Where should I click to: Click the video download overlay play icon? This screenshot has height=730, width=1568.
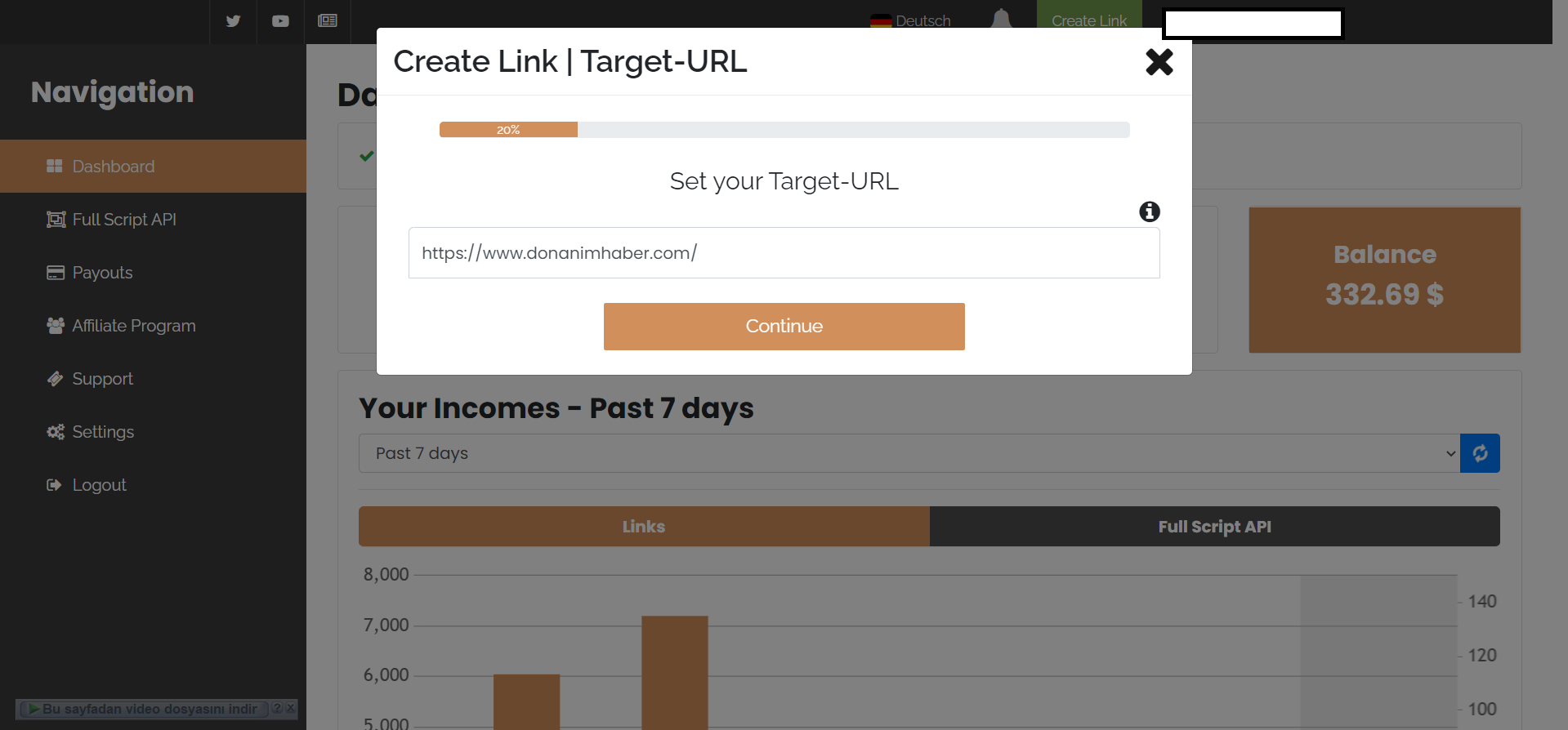[x=34, y=709]
